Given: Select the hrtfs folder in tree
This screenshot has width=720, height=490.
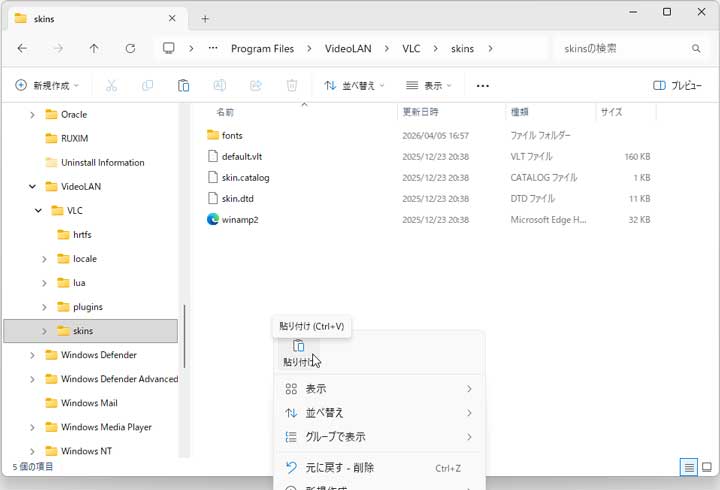Looking at the screenshot, I should [82, 235].
